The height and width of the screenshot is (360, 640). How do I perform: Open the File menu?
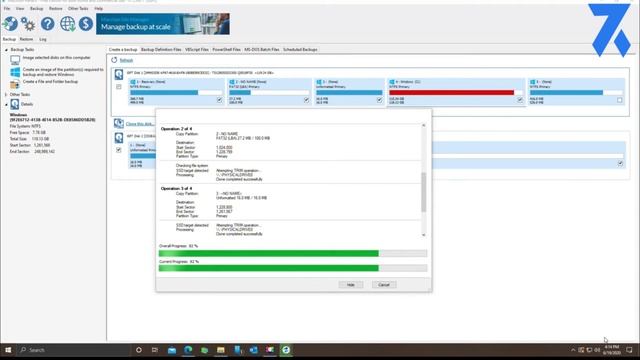[7, 9]
